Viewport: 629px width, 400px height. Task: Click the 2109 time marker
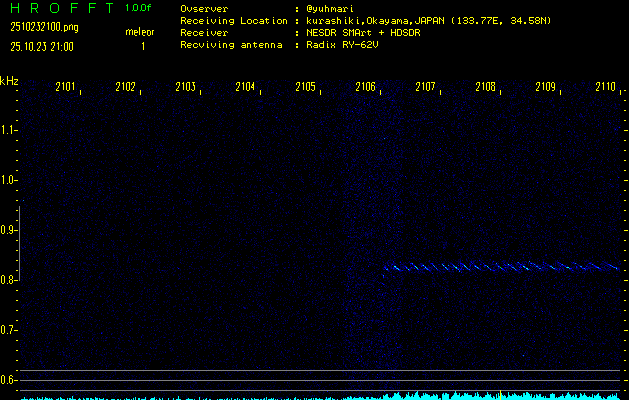[546, 87]
